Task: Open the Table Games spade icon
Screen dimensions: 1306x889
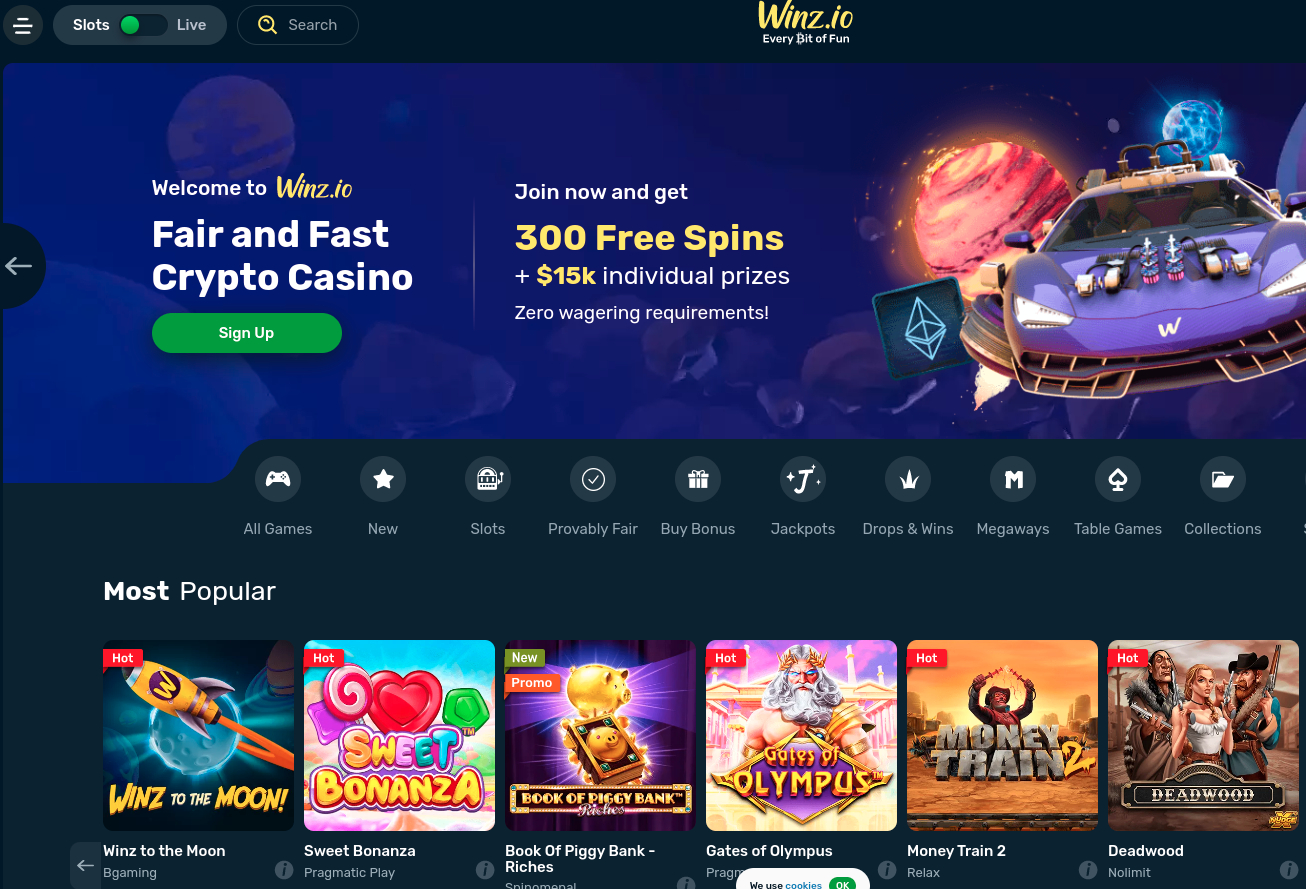Action: pos(1118,480)
